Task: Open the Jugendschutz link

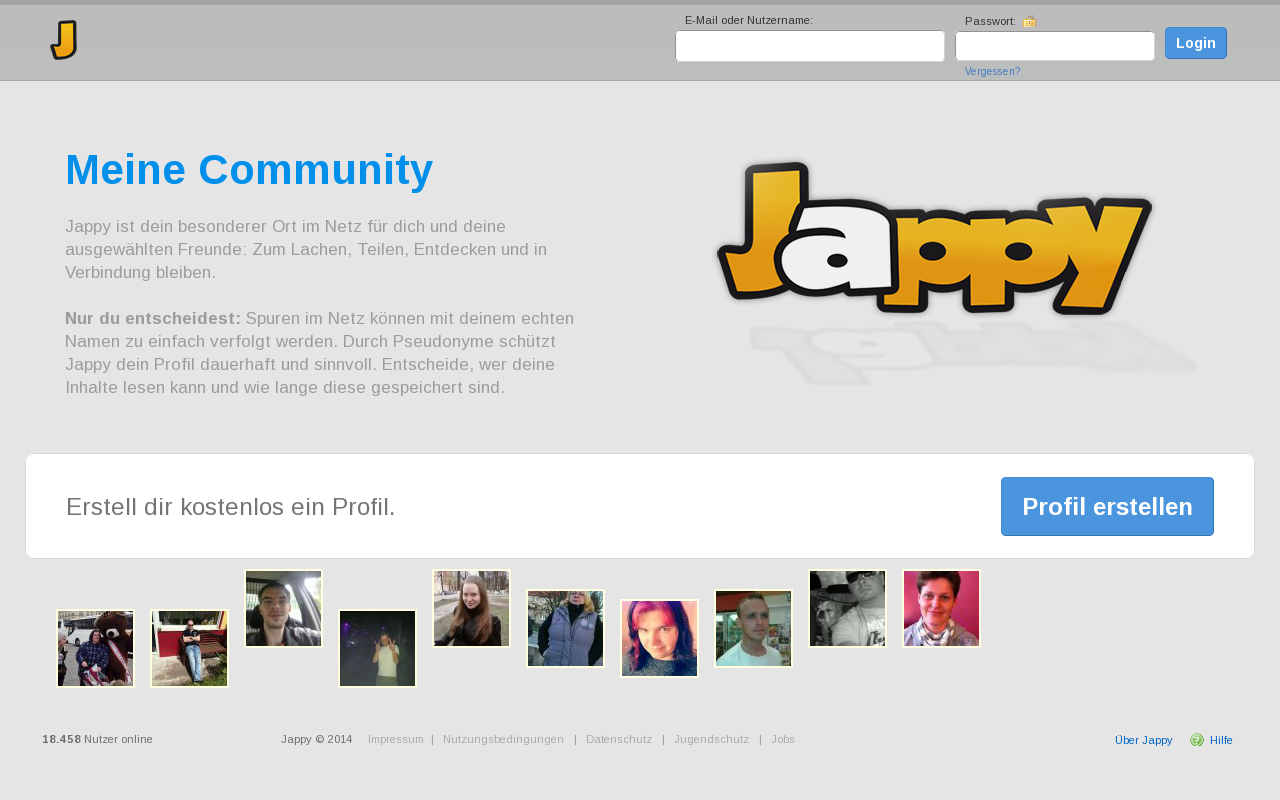Action: [712, 740]
